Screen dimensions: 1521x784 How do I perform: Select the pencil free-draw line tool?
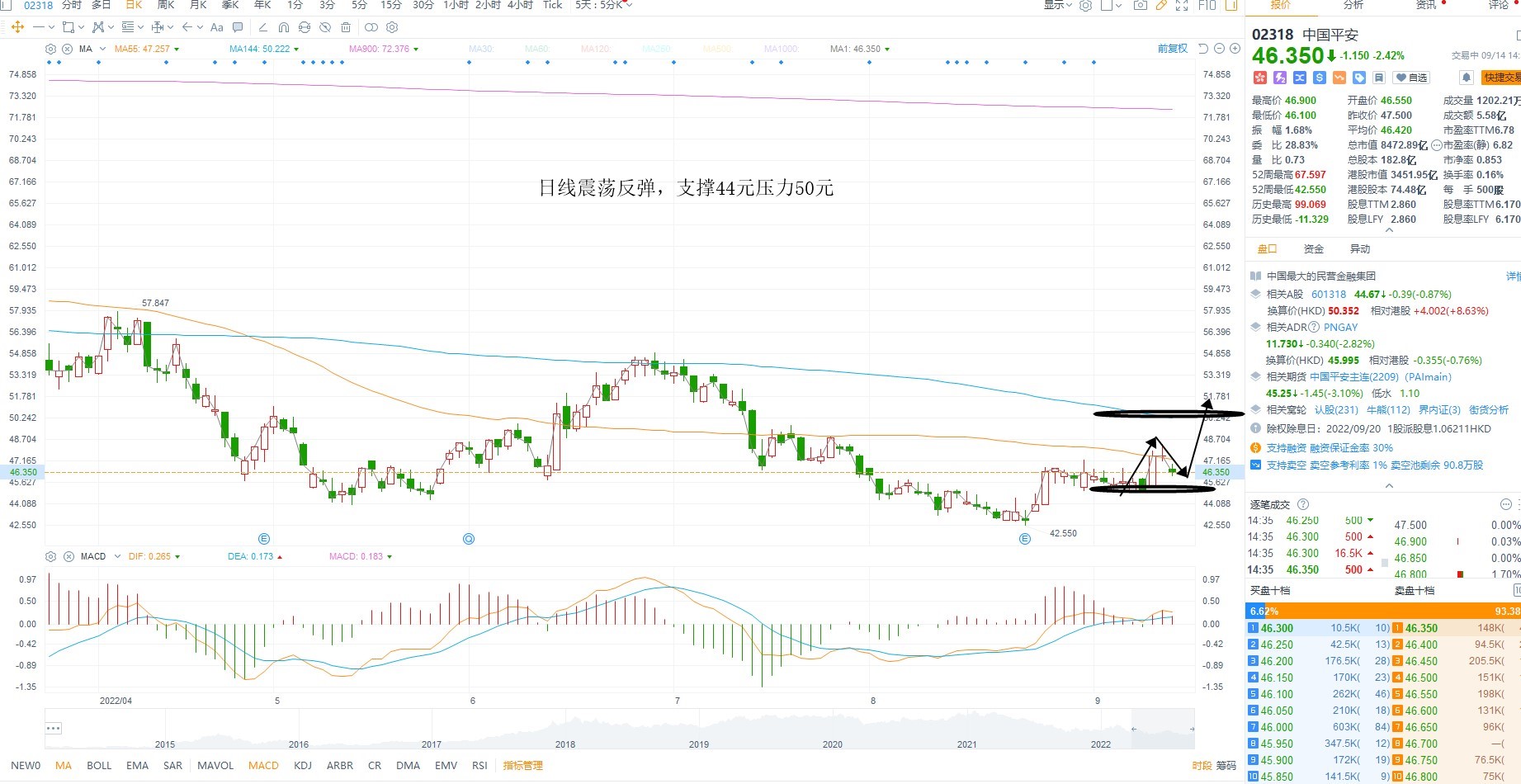pos(263,27)
